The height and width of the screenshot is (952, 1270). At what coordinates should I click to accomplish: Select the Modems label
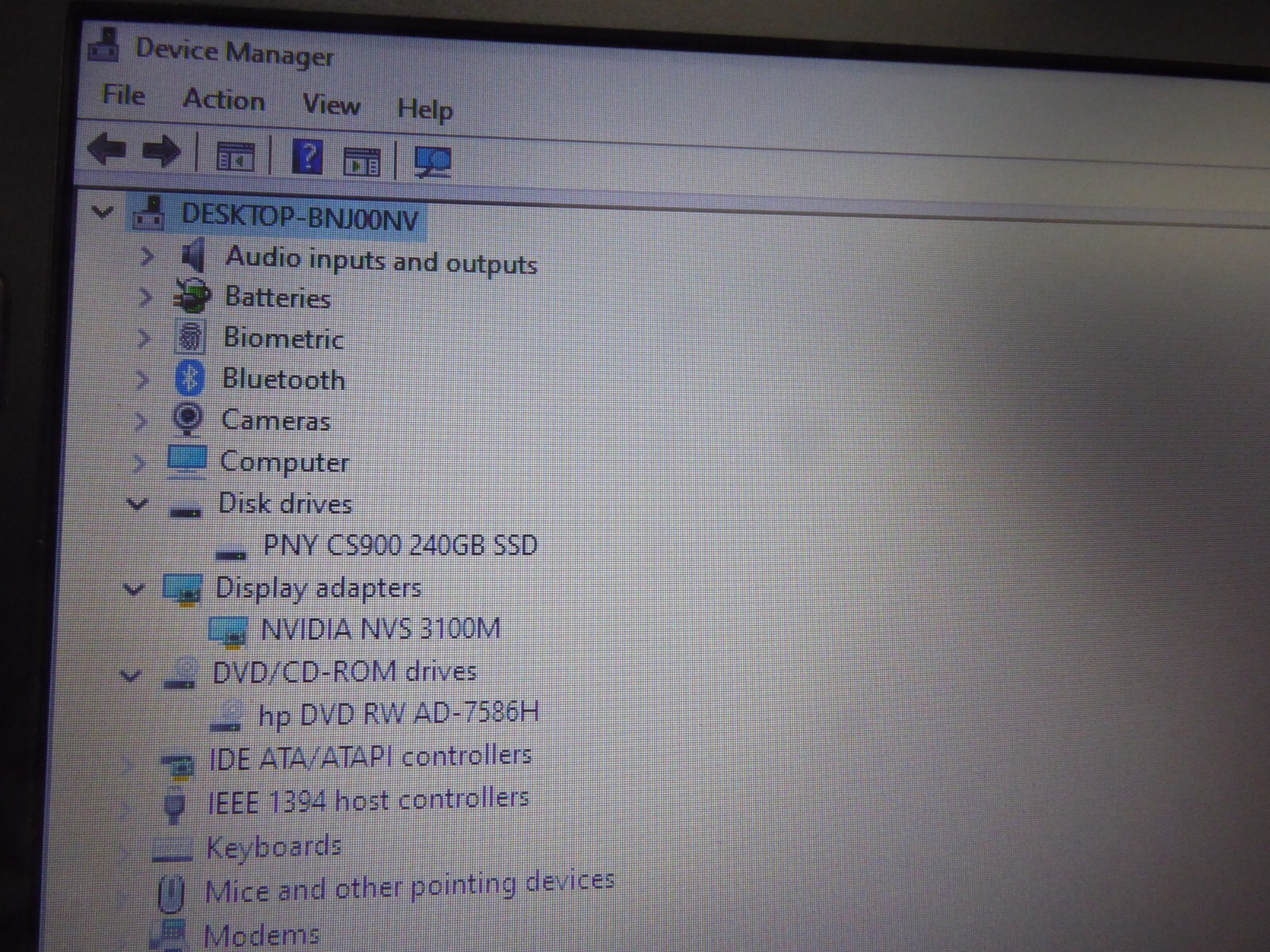[x=261, y=935]
